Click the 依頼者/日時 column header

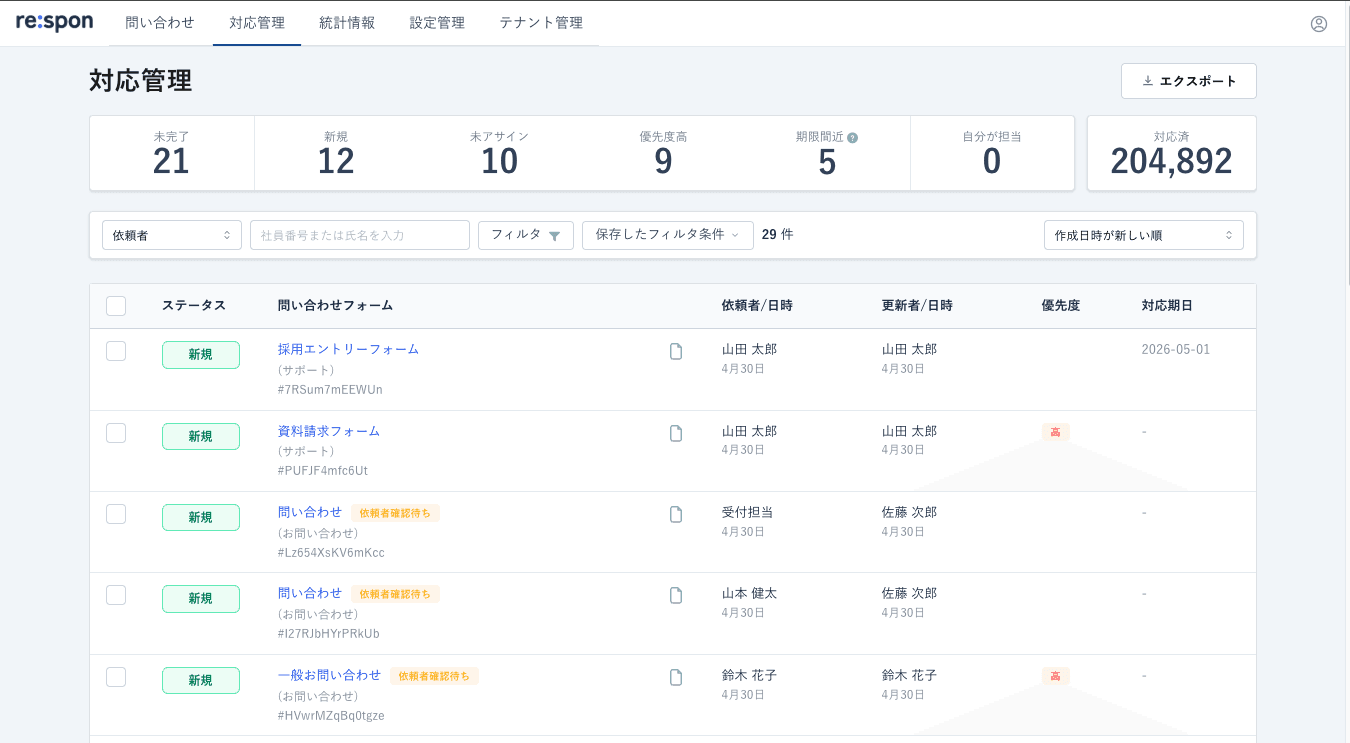tap(757, 306)
